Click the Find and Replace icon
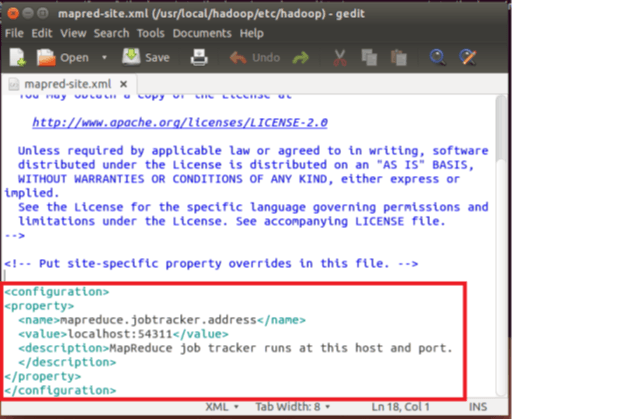The height and width of the screenshot is (420, 642). [x=466, y=58]
